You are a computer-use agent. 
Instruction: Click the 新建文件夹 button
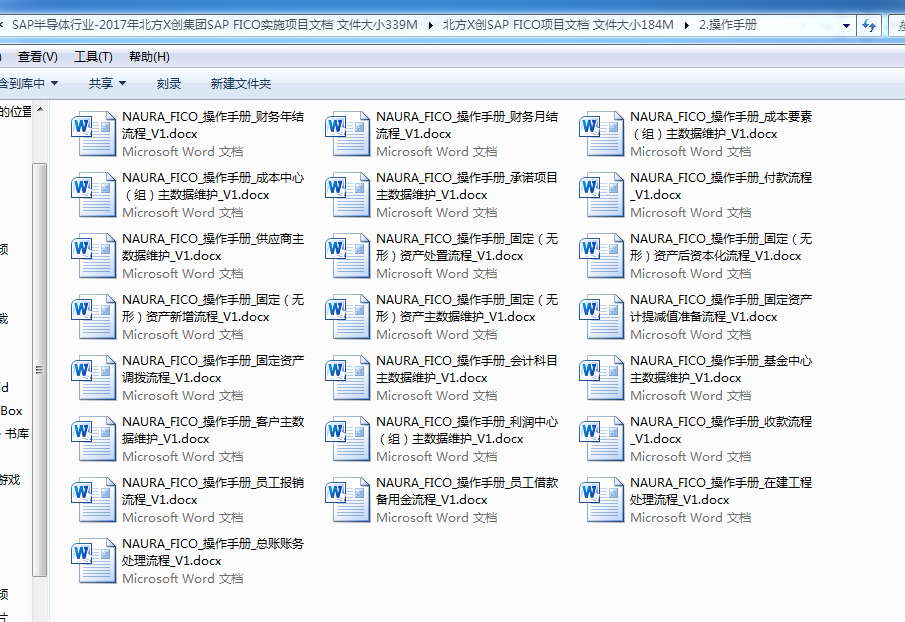tap(241, 84)
